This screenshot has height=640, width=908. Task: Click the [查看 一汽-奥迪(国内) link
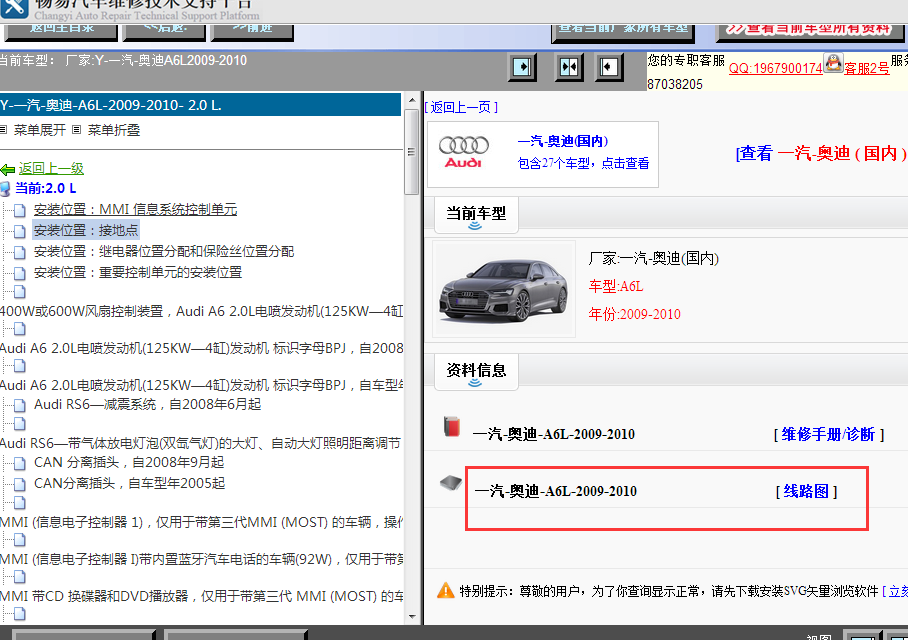click(x=821, y=153)
